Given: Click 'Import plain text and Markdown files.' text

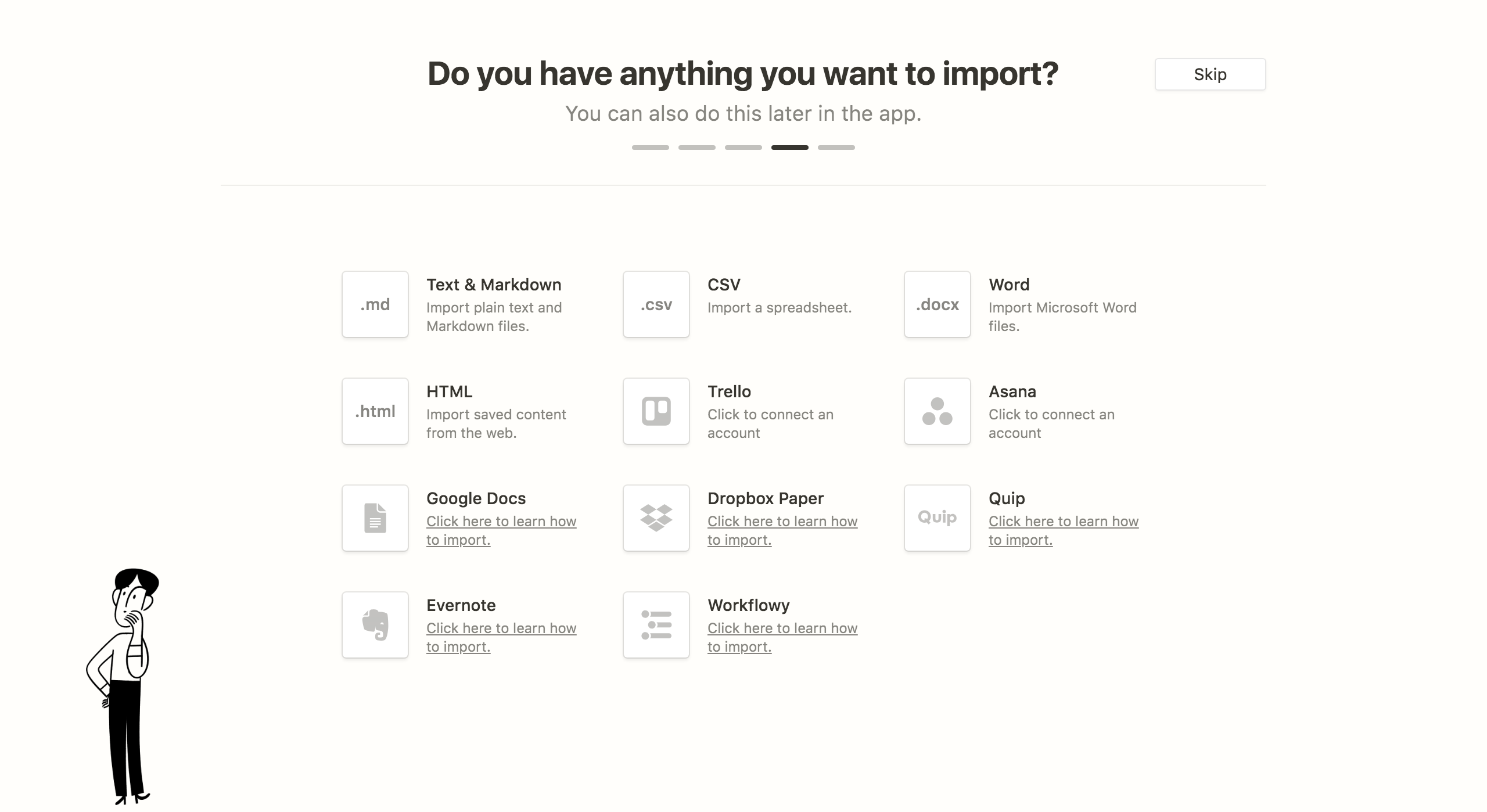Looking at the screenshot, I should coord(494,317).
